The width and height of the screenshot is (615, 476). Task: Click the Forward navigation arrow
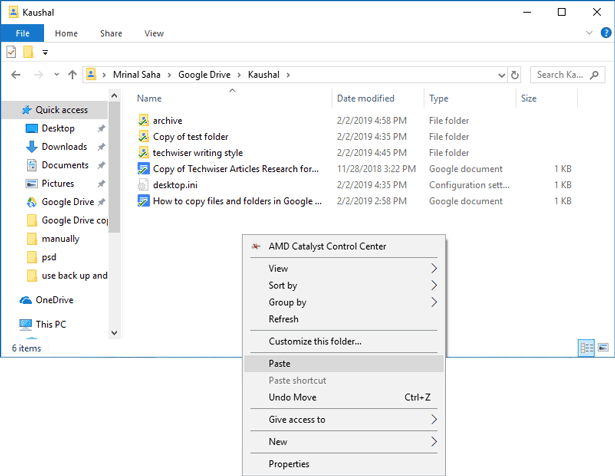click(38, 74)
